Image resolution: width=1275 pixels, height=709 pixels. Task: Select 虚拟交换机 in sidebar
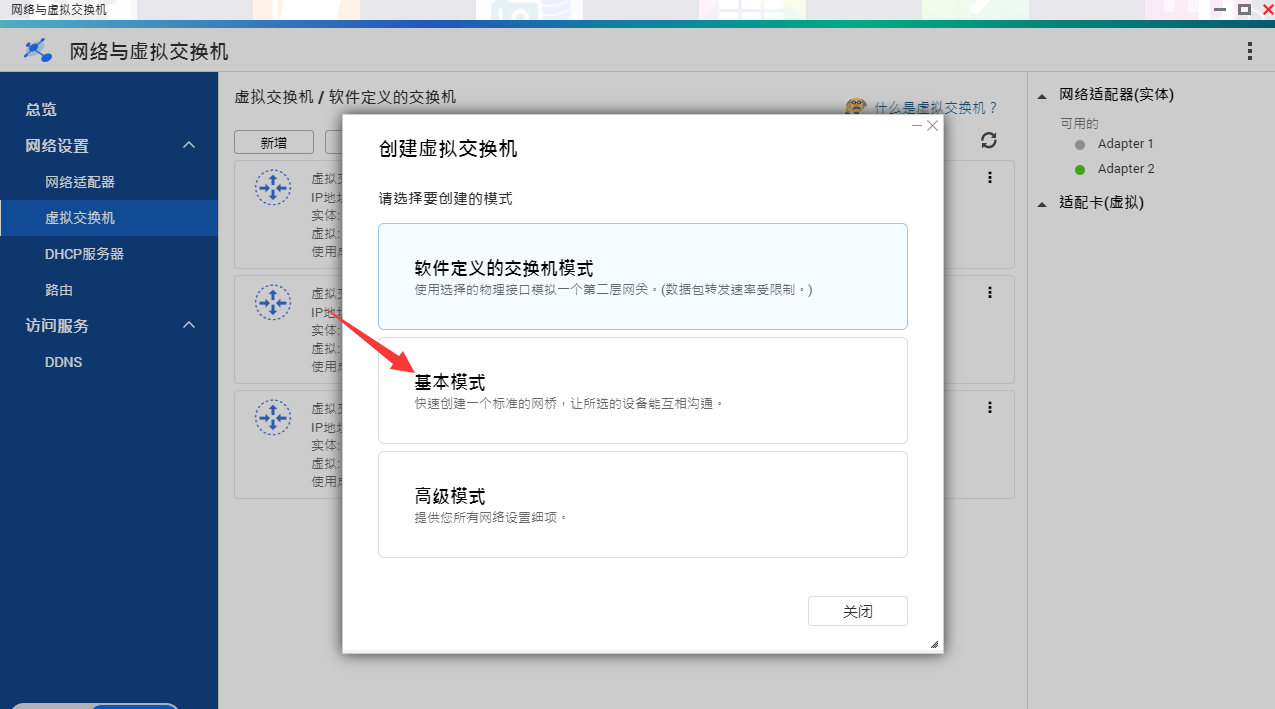pos(109,218)
